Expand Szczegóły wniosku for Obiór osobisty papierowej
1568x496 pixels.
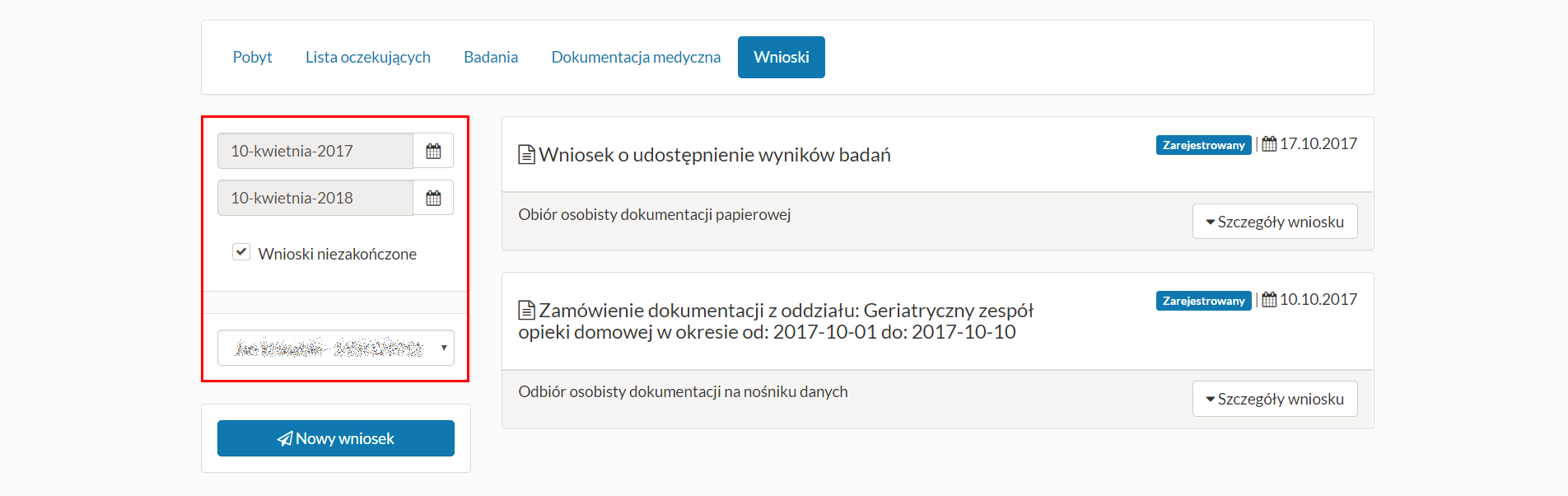[1275, 222]
